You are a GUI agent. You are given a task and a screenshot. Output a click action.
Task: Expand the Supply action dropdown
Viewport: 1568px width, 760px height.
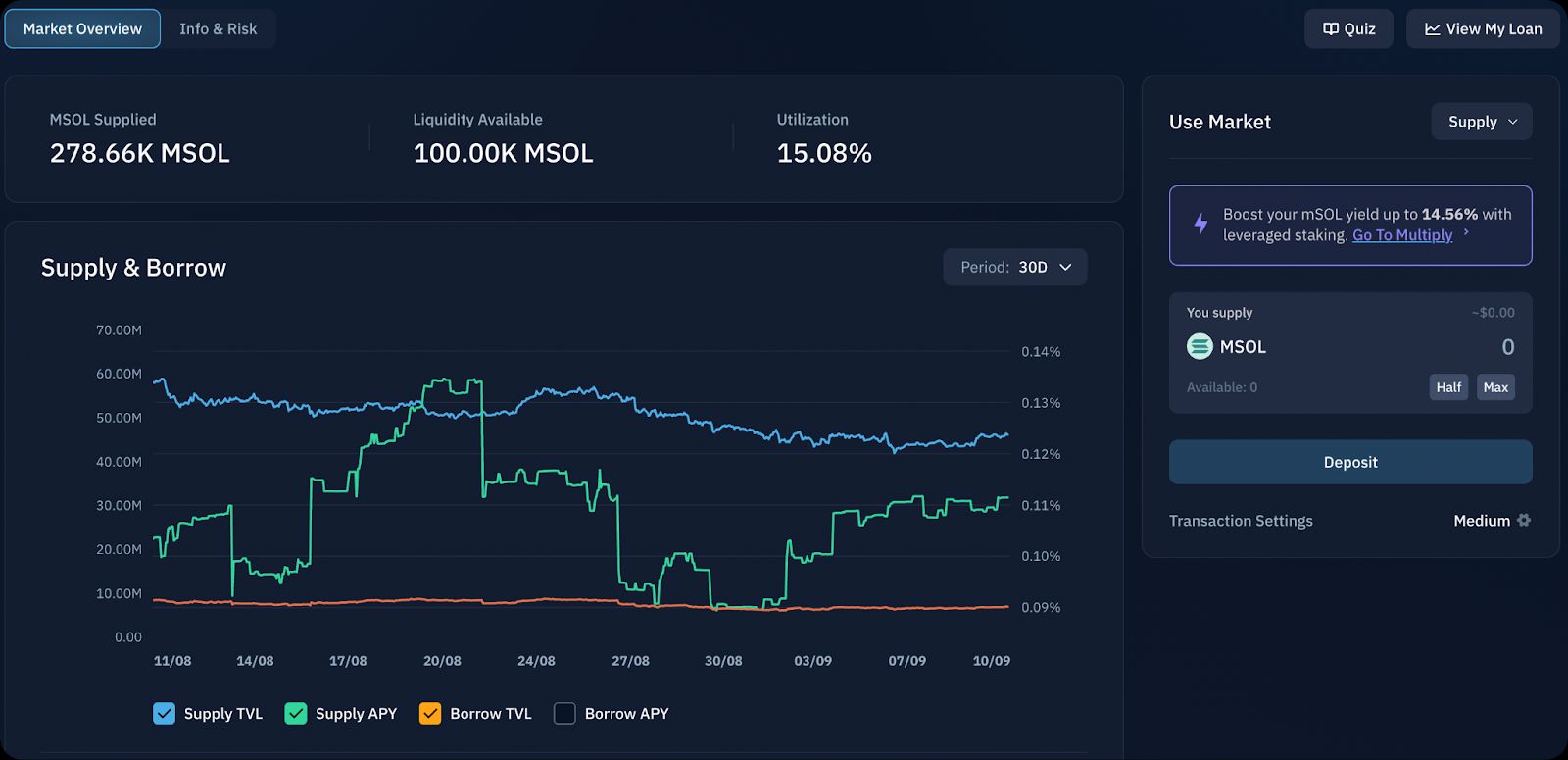click(1481, 122)
